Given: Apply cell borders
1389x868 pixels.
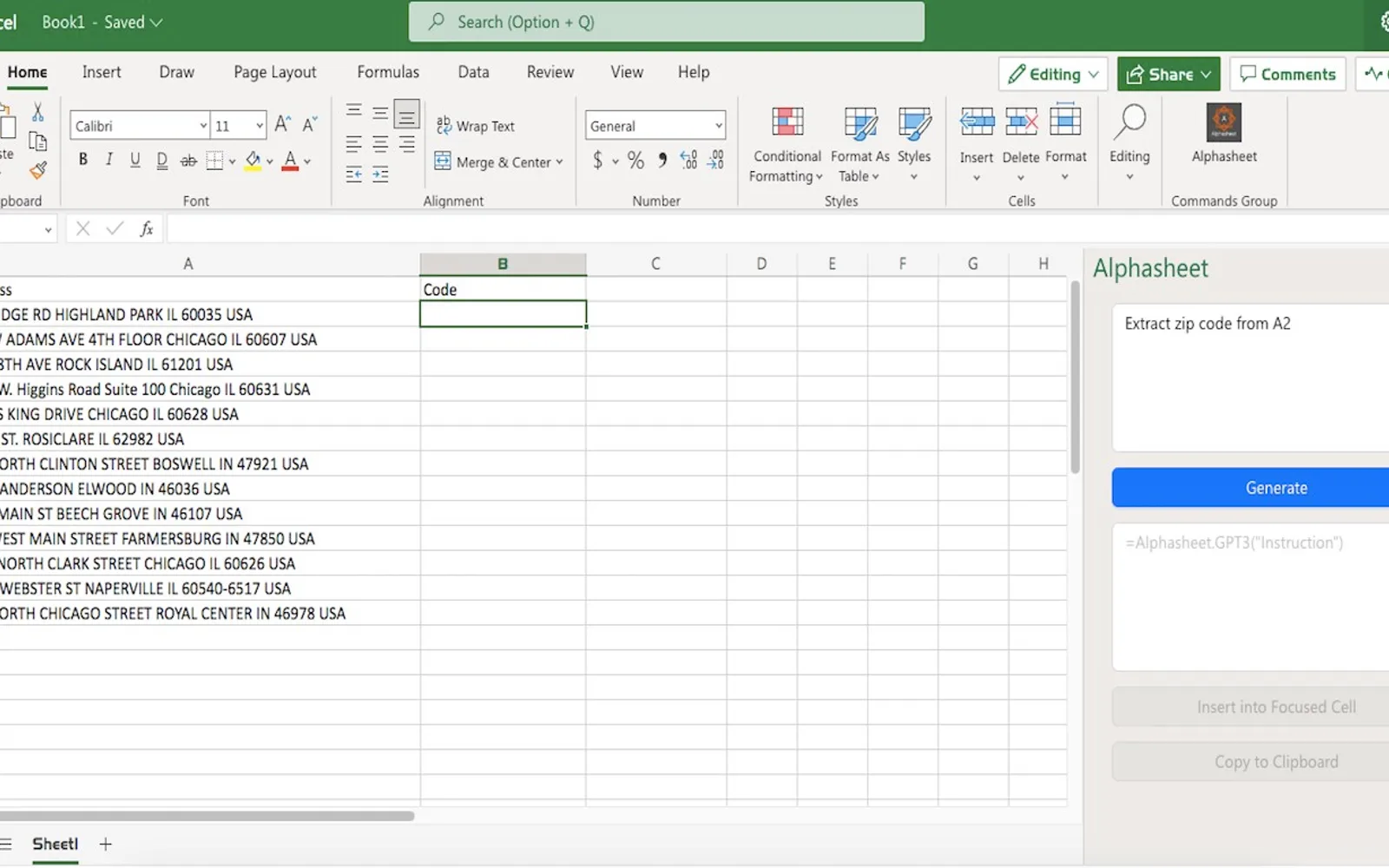Looking at the screenshot, I should pos(214,161).
